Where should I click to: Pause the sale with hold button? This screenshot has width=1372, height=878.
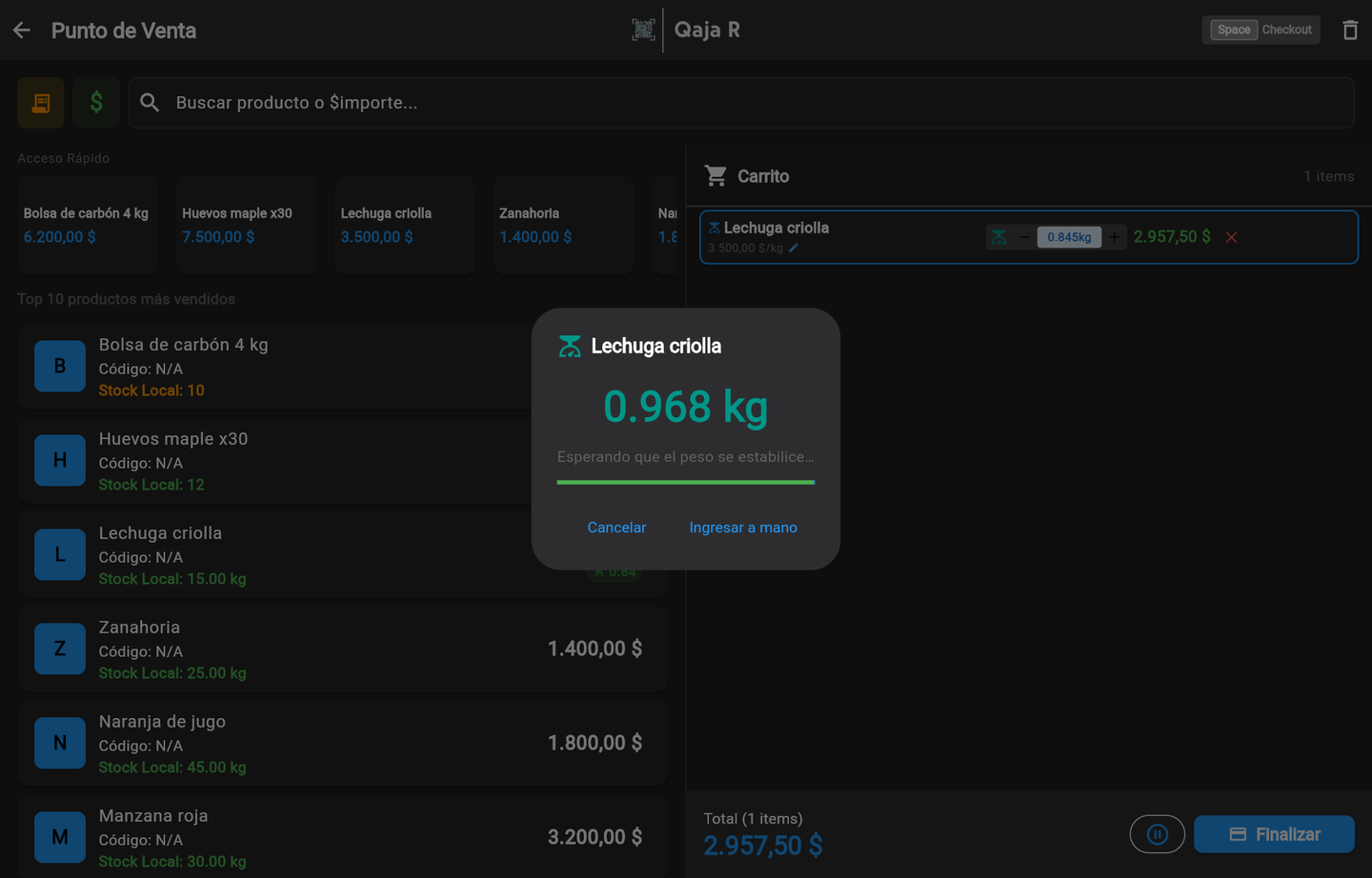(x=1157, y=834)
